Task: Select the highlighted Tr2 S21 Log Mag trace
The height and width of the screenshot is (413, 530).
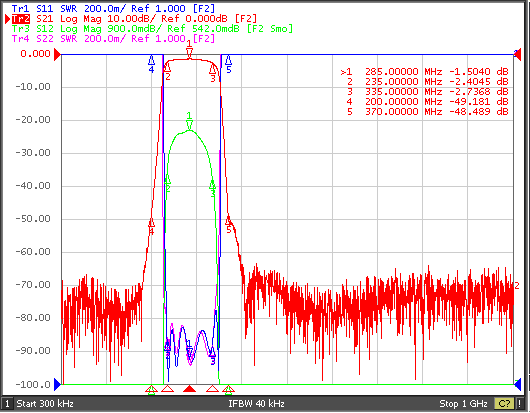Action: pyautogui.click(x=134, y=19)
